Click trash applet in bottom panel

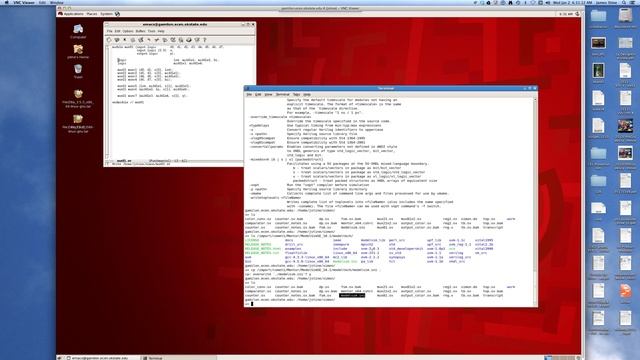click(578, 358)
